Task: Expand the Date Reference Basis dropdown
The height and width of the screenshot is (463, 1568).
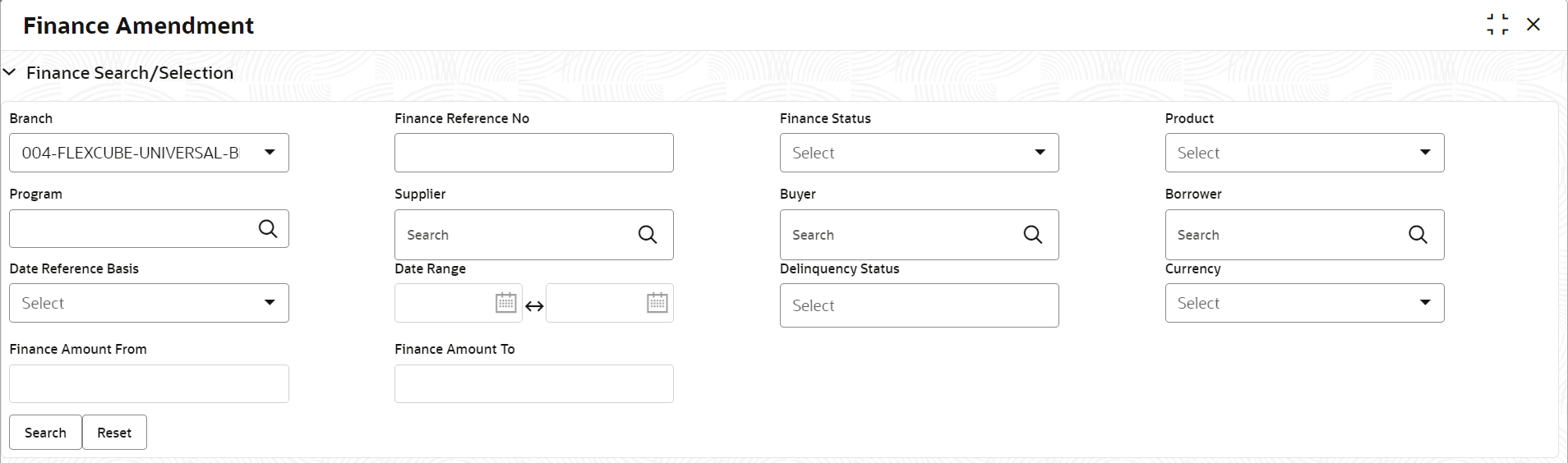Action: (x=270, y=303)
